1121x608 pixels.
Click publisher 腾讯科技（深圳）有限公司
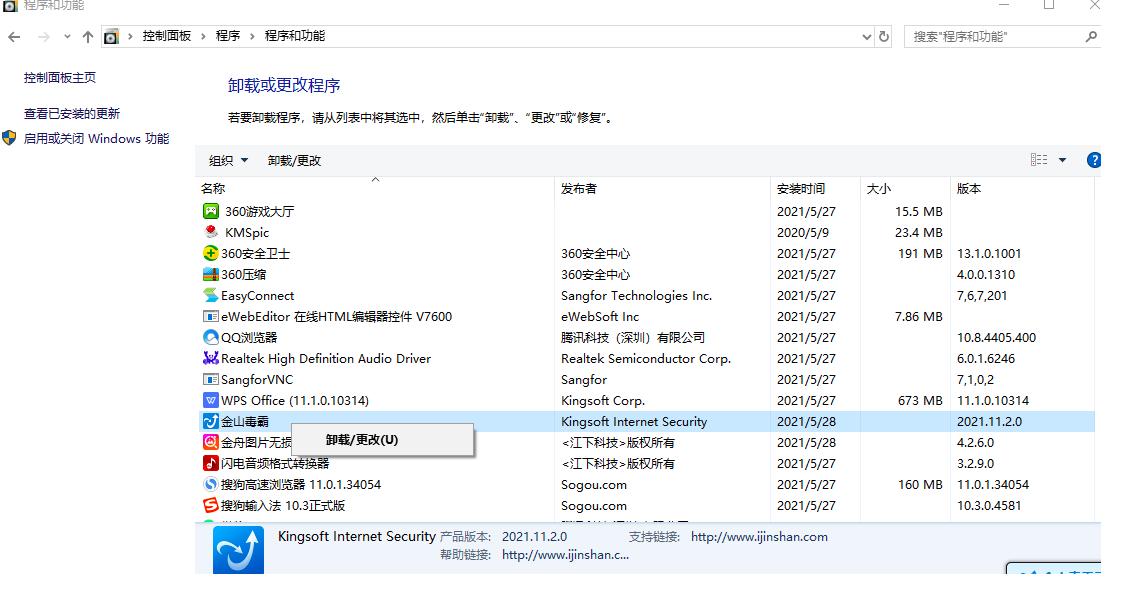[633, 338]
